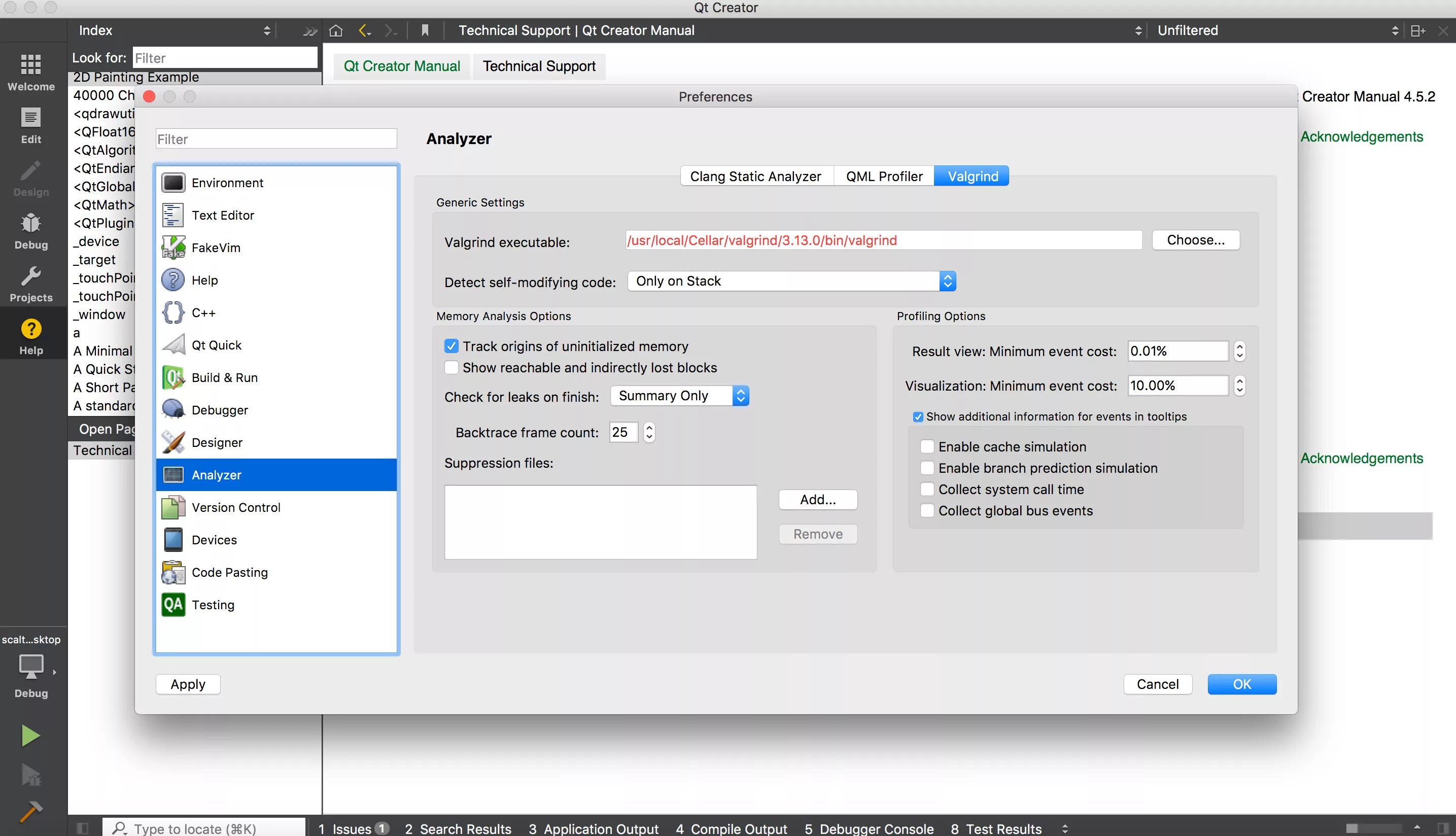This screenshot has width=1456, height=836.
Task: Open Testing preferences
Action: [x=276, y=605]
